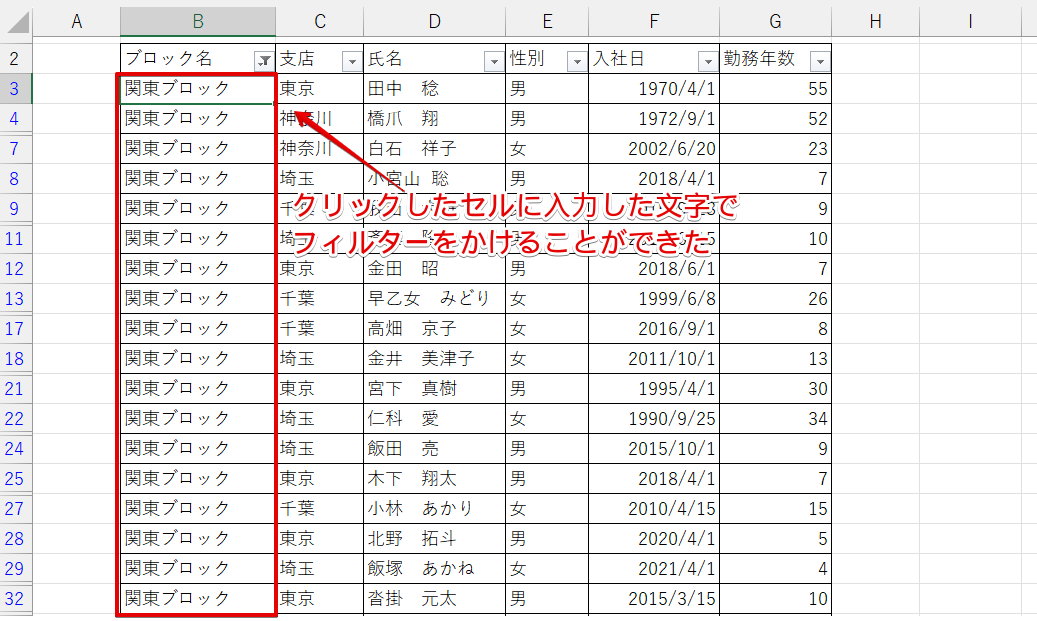This screenshot has height=621, width=1037.
Task: Select the date 1990/9/25
Action: 672,419
